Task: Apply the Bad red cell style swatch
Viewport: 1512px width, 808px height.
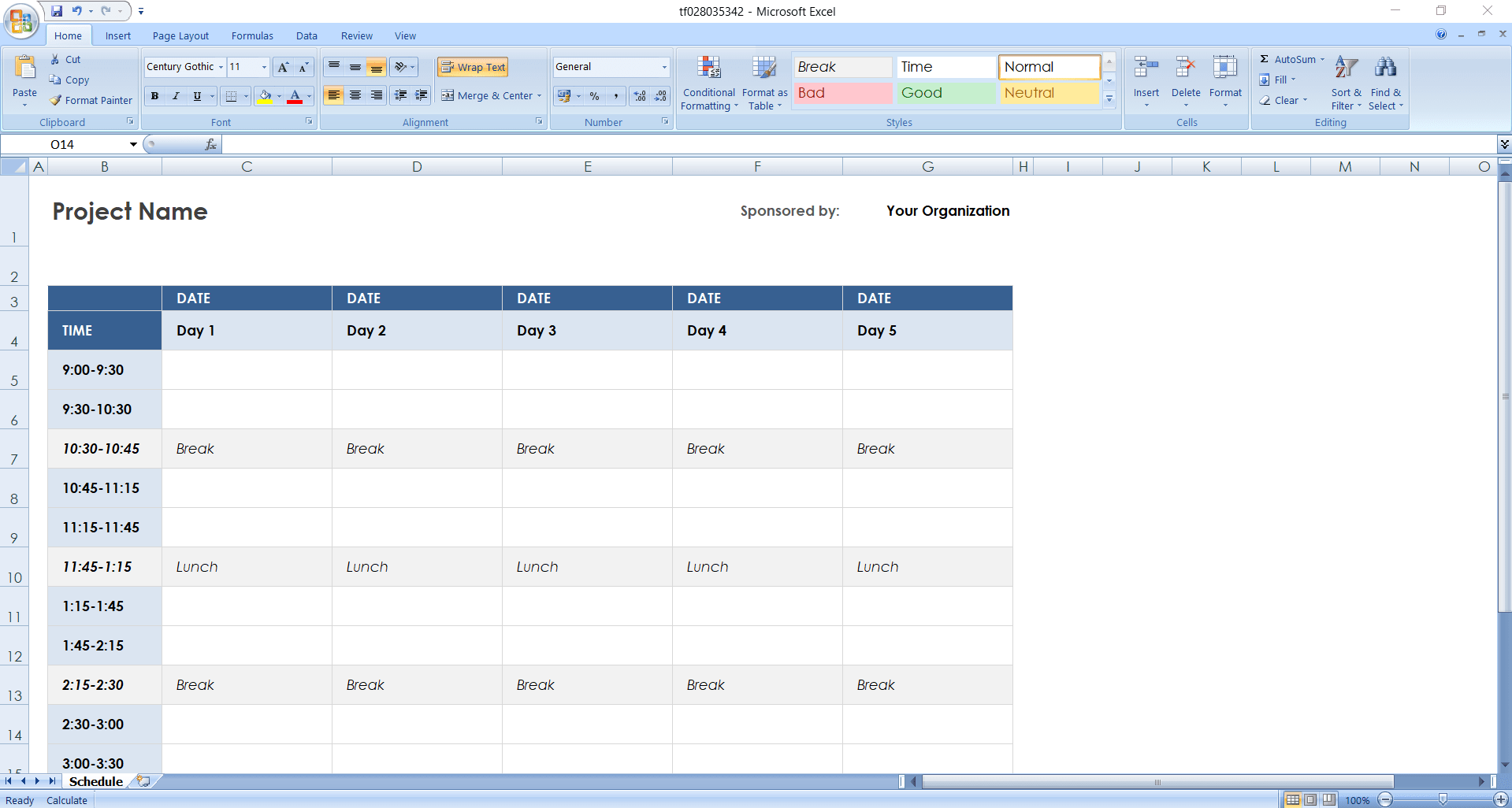Action: click(x=841, y=93)
